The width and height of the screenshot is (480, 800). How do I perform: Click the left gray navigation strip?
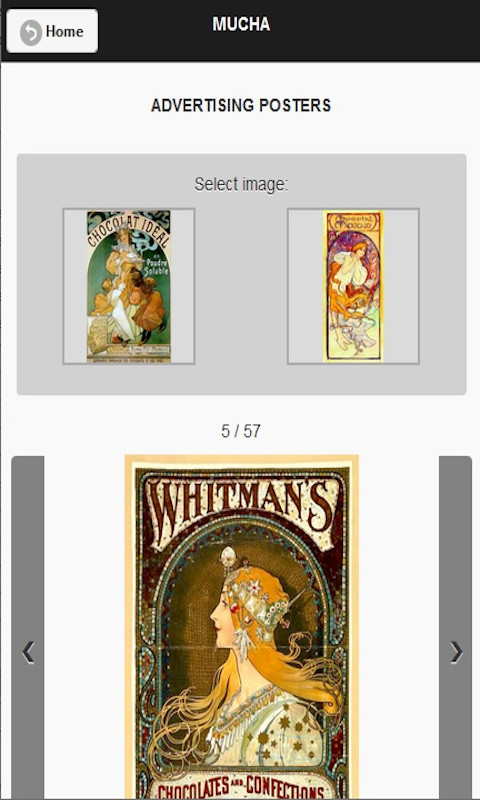coord(28,628)
